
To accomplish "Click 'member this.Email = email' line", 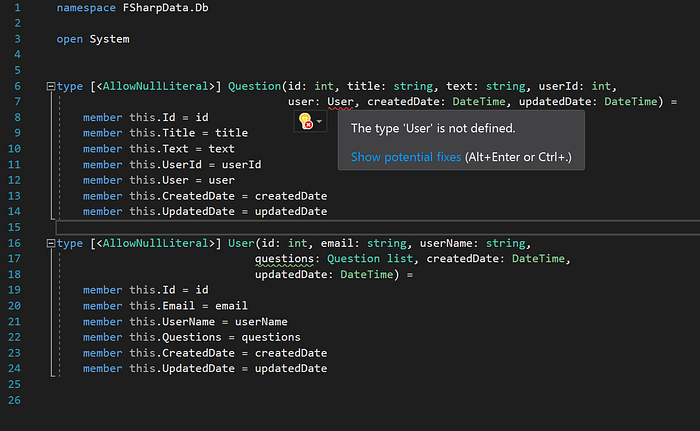I will pyautogui.click(x=165, y=306).
